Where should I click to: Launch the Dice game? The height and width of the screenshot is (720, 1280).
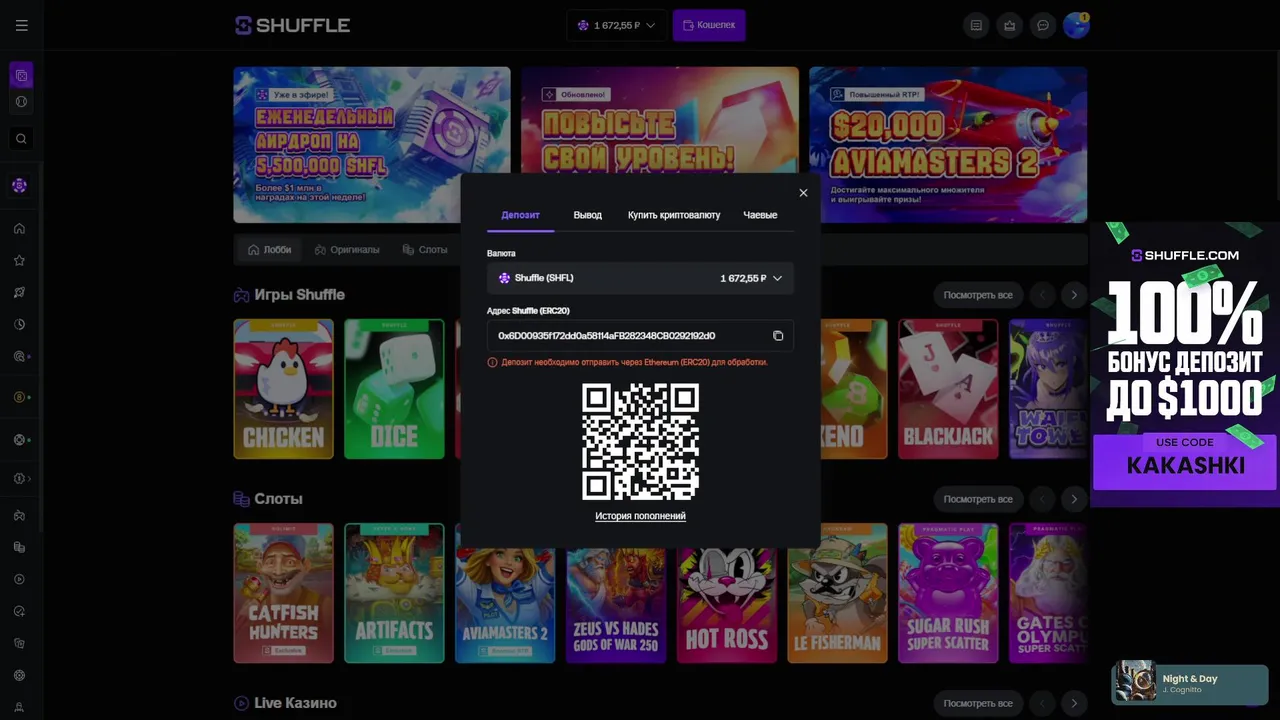(x=394, y=389)
